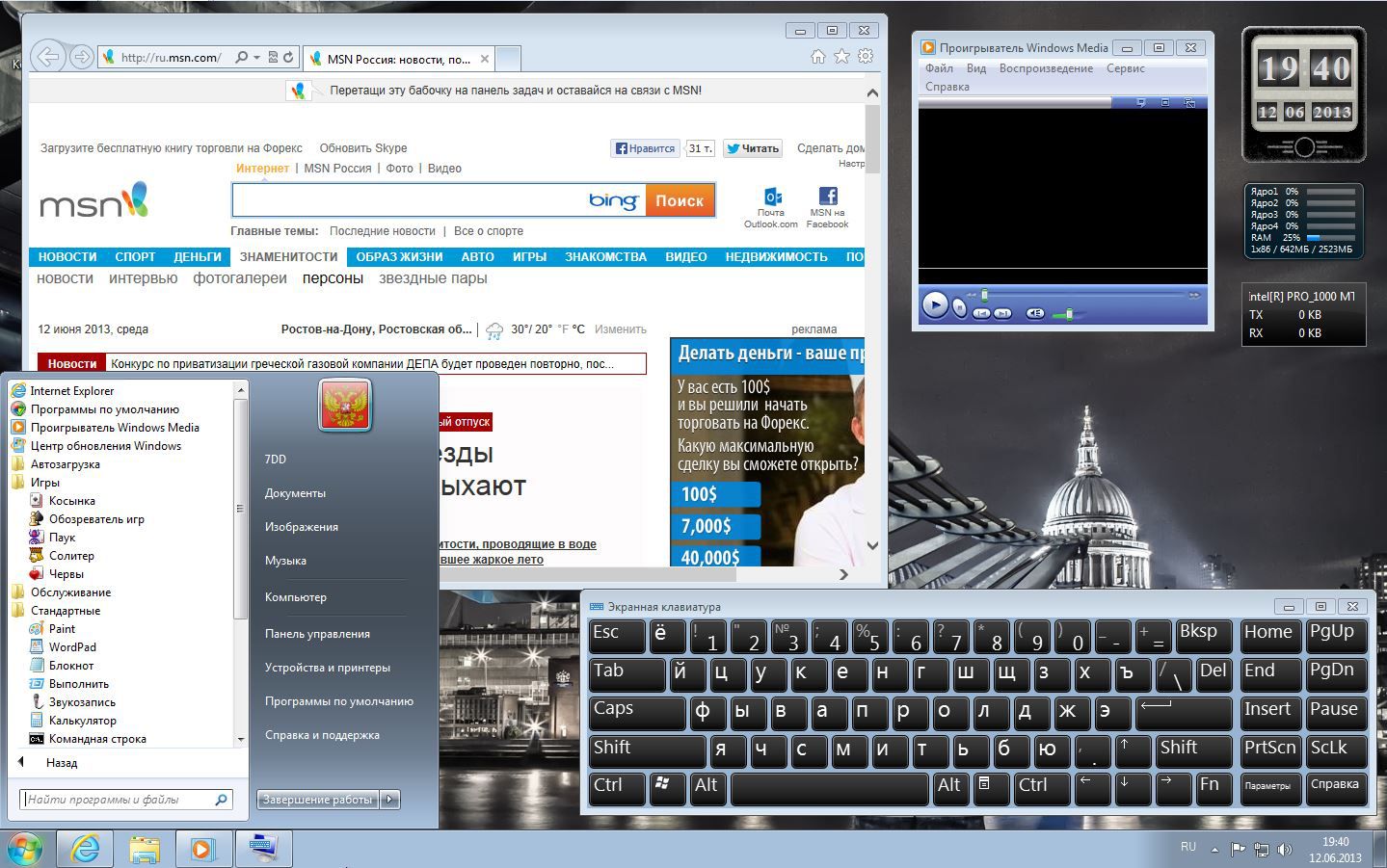Click the Windows logo key on on-screen keyboard
This screenshot has height=868, width=1387.
(x=667, y=789)
